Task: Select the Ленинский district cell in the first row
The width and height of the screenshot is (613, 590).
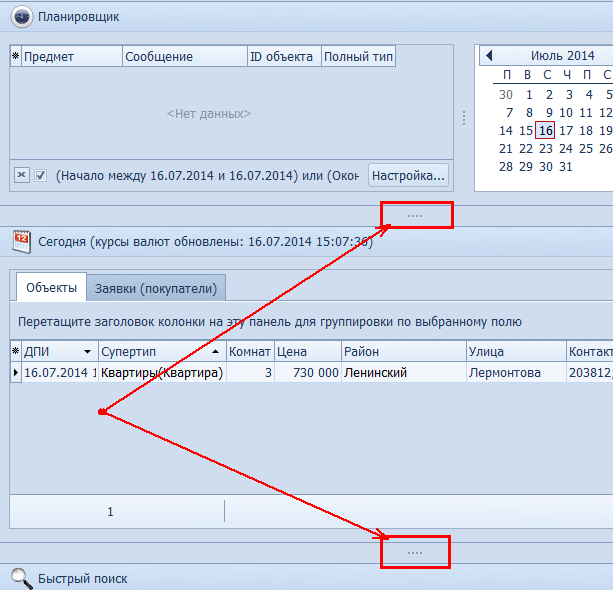Action: 402,372
